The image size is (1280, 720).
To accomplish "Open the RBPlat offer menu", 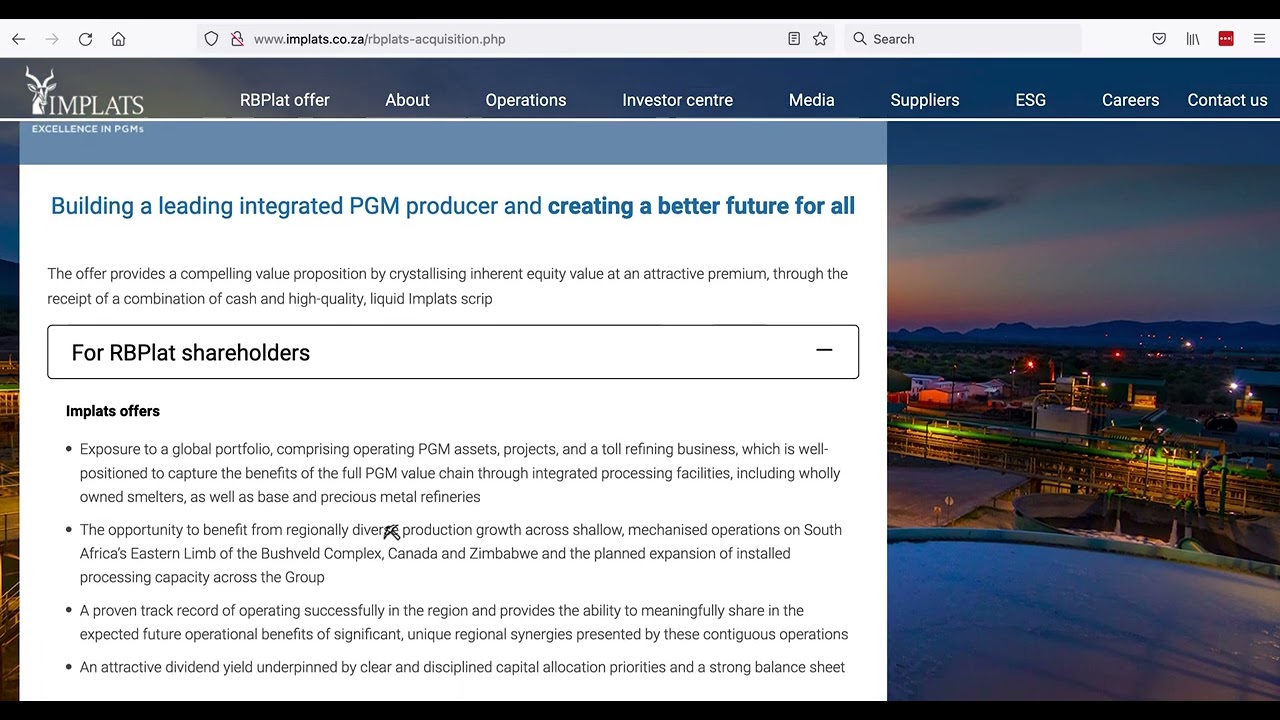I will (284, 100).
